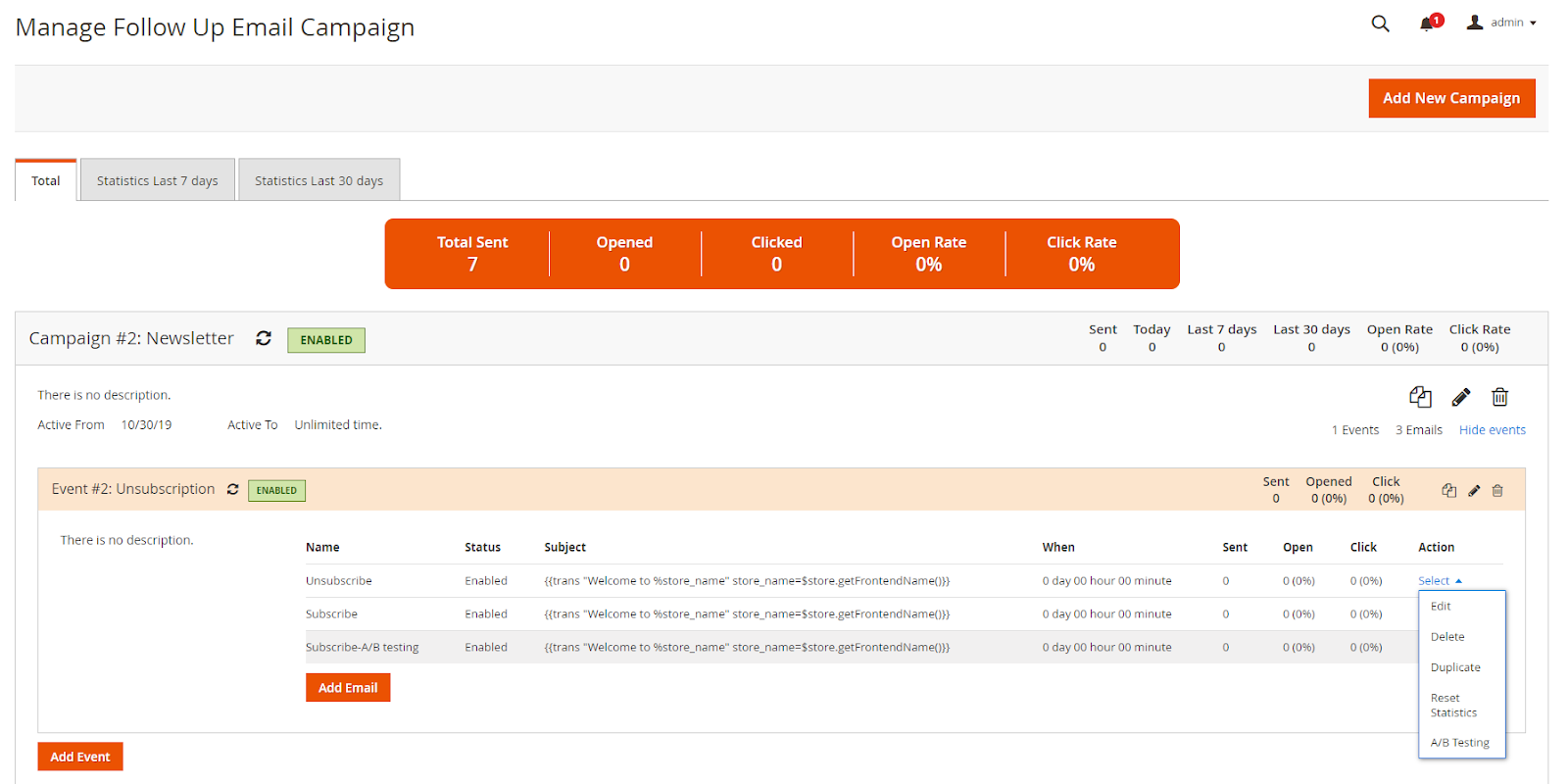Click the campaign edit pencil icon
This screenshot has height=784, width=1568.
click(x=1460, y=397)
